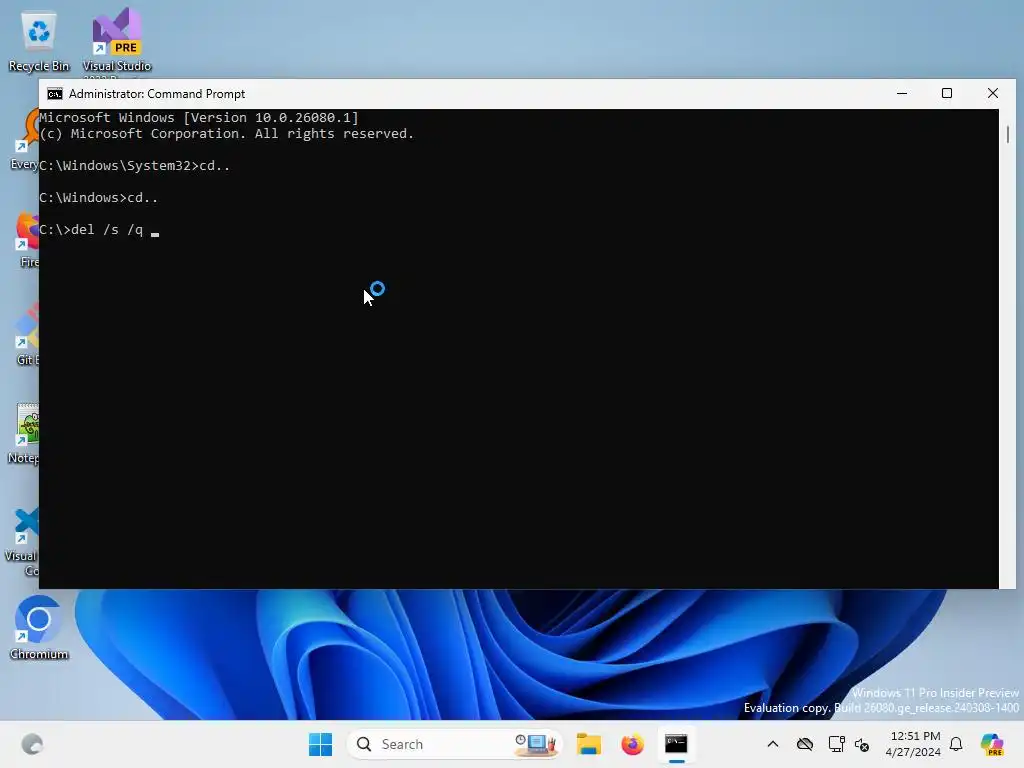Click the taskbar Search box
The height and width of the screenshot is (768, 1024).
[x=454, y=744]
